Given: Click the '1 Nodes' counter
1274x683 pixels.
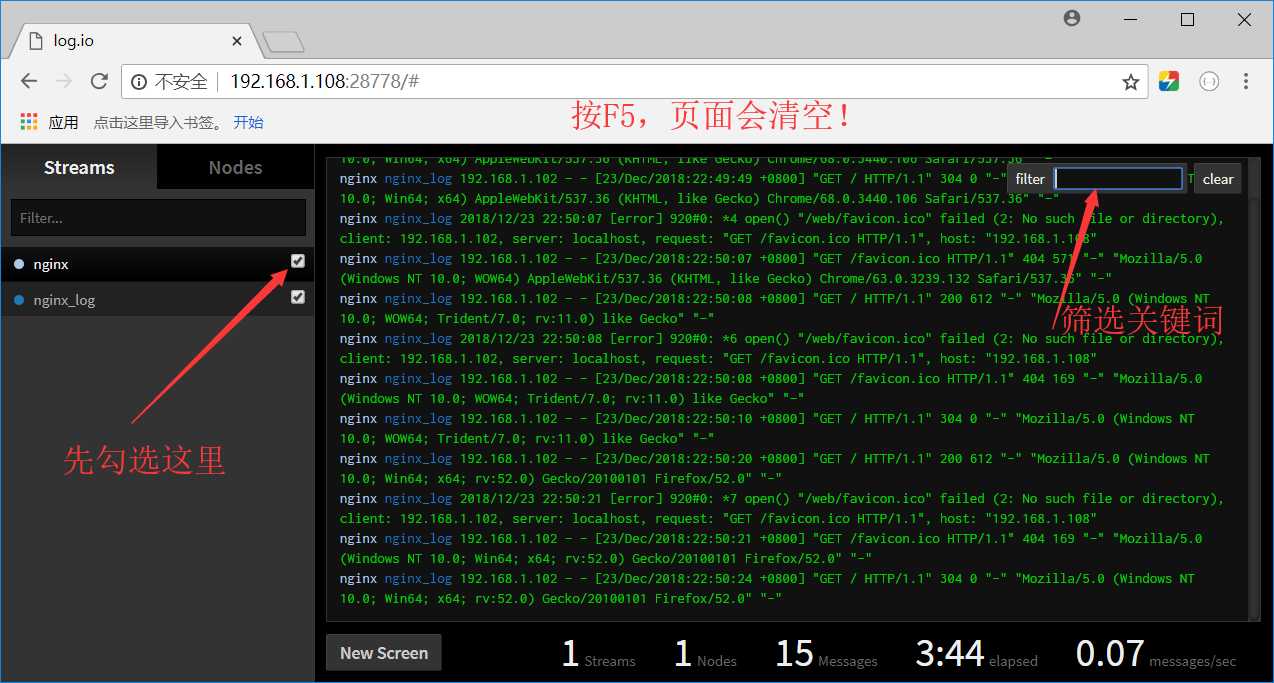Looking at the screenshot, I should tap(705, 654).
